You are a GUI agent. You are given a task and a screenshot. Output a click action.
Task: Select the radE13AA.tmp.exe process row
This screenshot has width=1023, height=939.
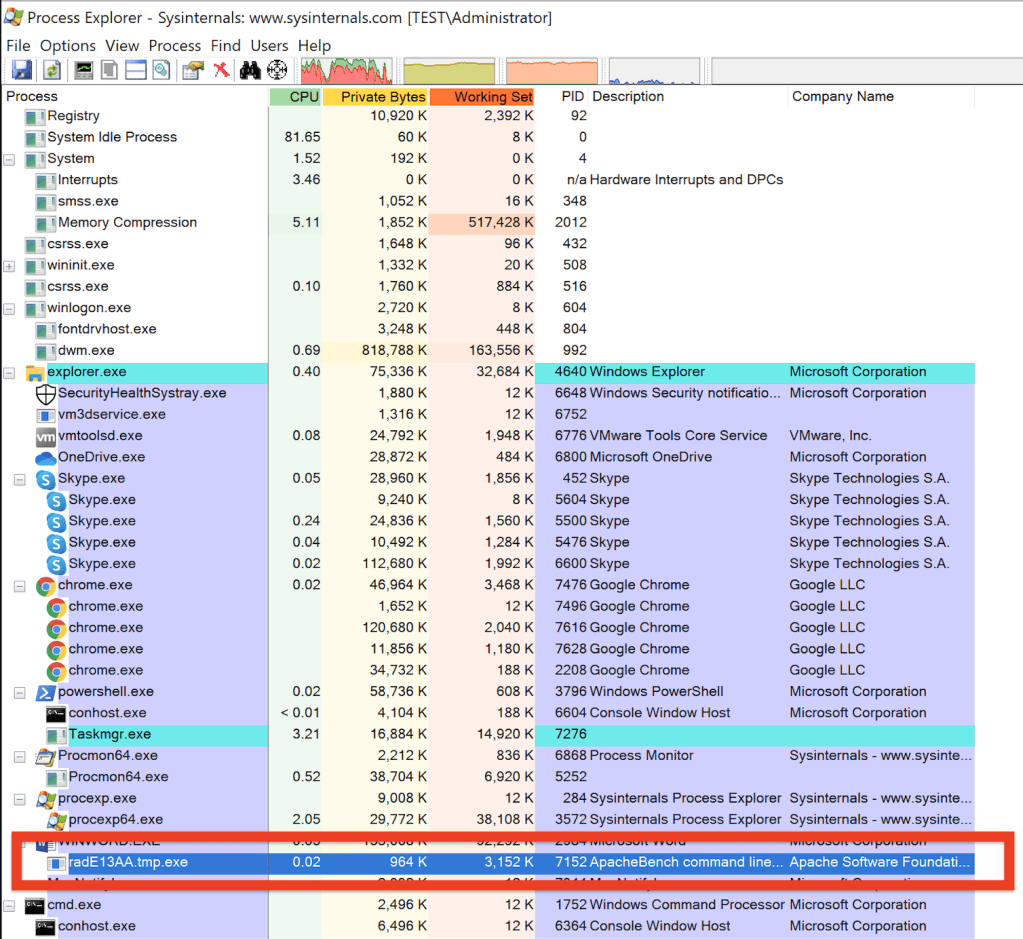[128, 862]
